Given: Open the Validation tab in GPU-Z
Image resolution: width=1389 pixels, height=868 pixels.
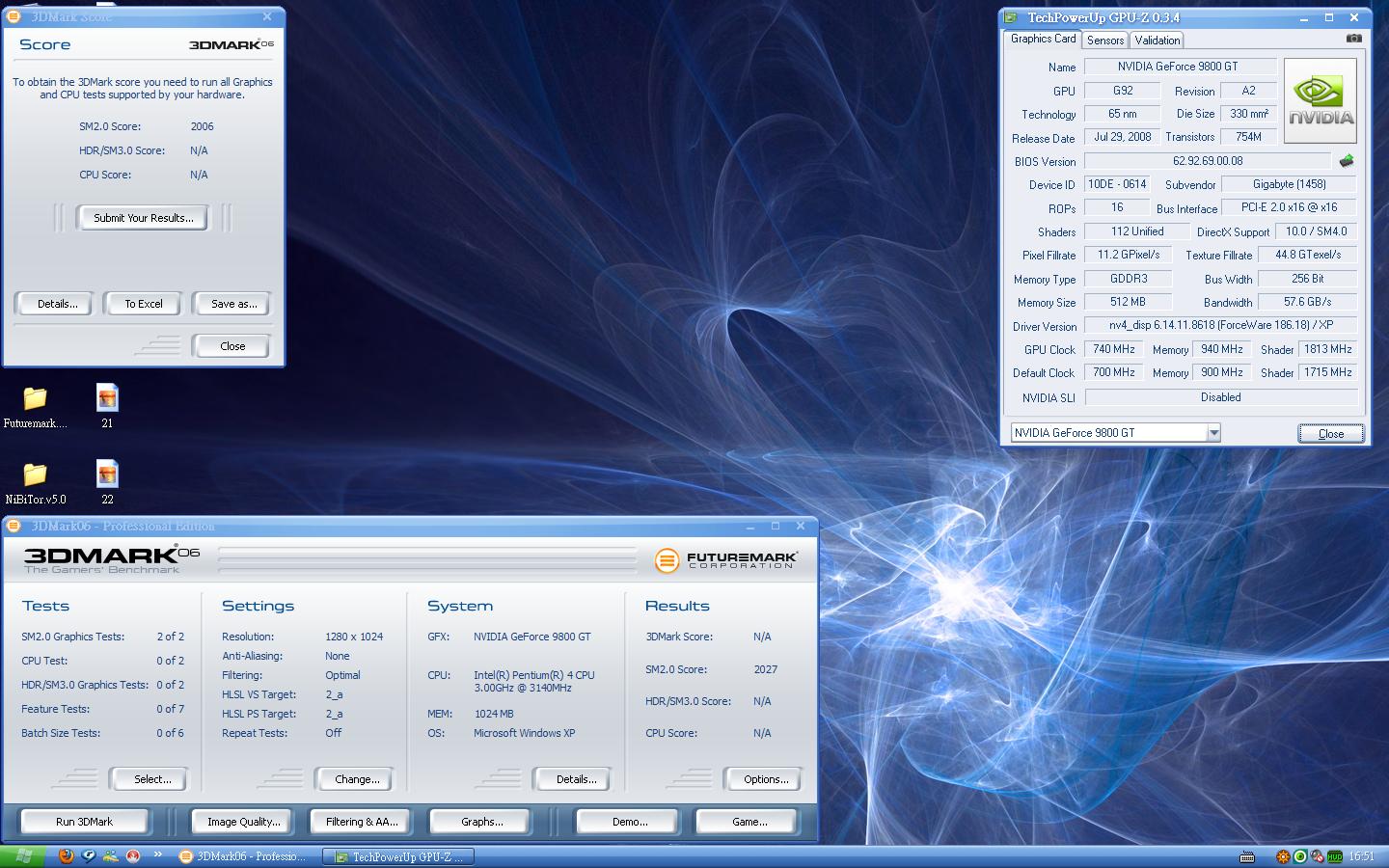Looking at the screenshot, I should (1157, 40).
